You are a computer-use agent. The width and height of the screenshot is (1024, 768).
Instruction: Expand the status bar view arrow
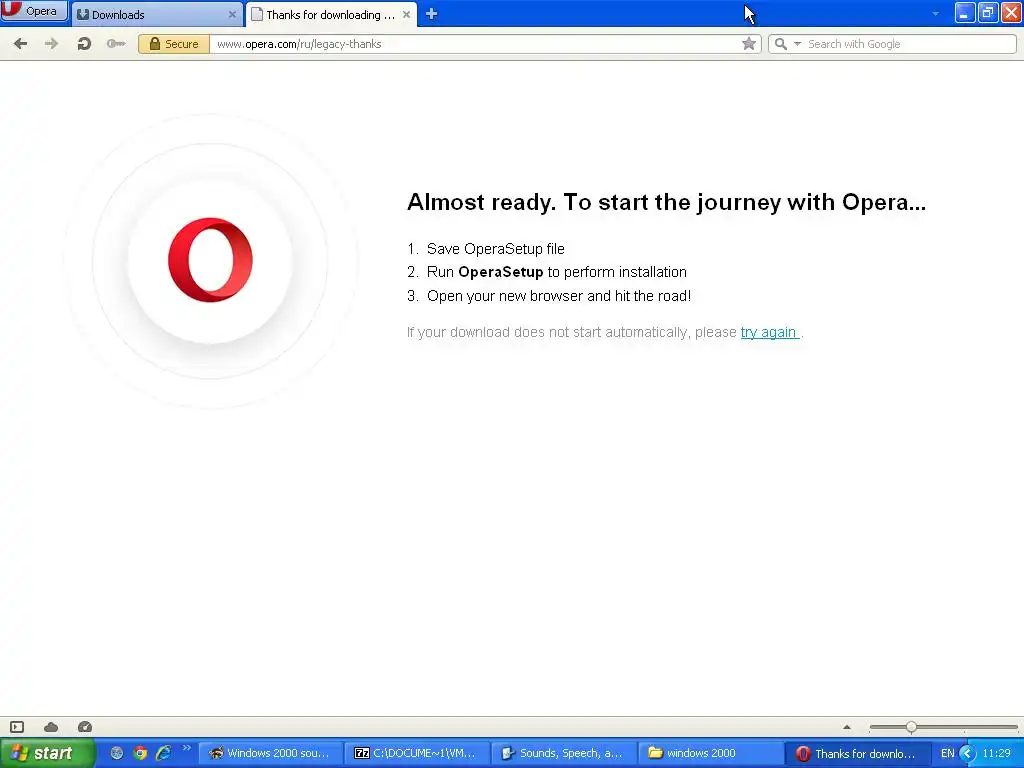point(847,727)
